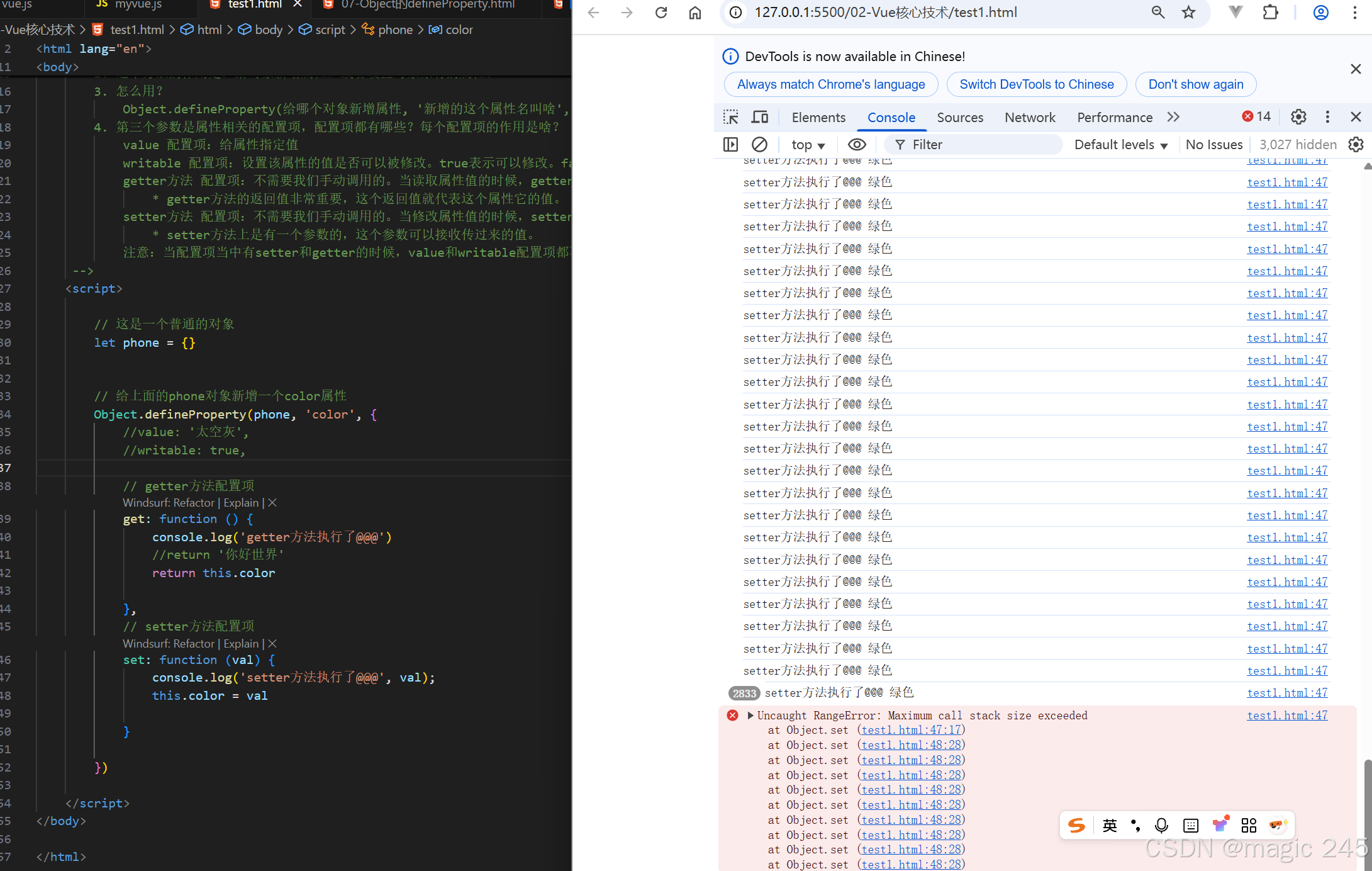Click Switch DevTools to Chinese button
Screen dimensions: 1372x871
[1036, 84]
